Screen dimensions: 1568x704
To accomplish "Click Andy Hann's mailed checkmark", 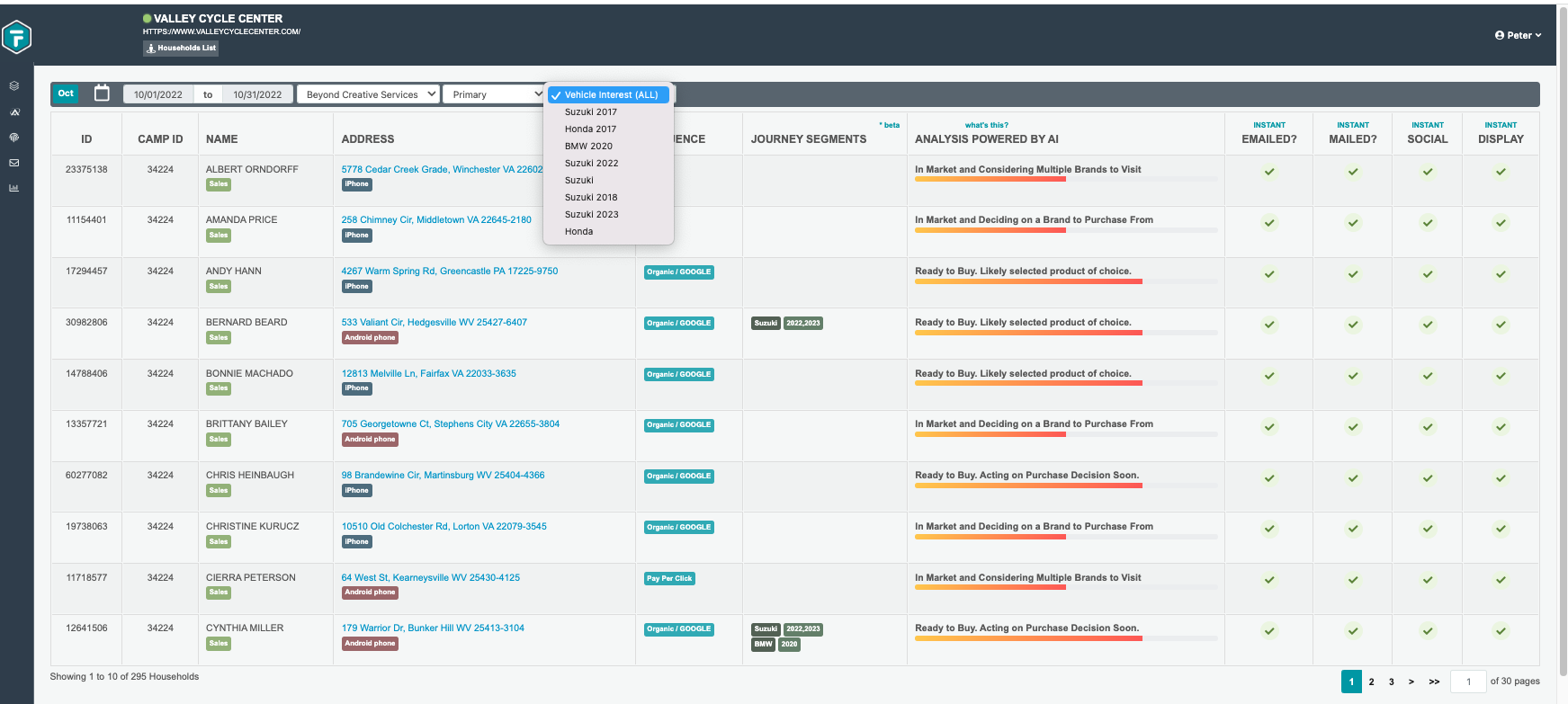I will tap(1352, 274).
